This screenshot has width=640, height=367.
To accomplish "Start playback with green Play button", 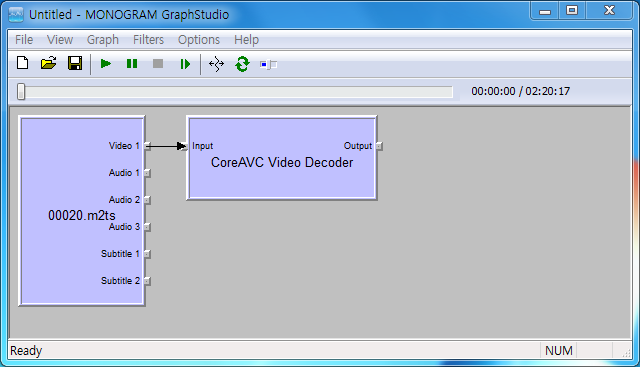I will click(106, 64).
